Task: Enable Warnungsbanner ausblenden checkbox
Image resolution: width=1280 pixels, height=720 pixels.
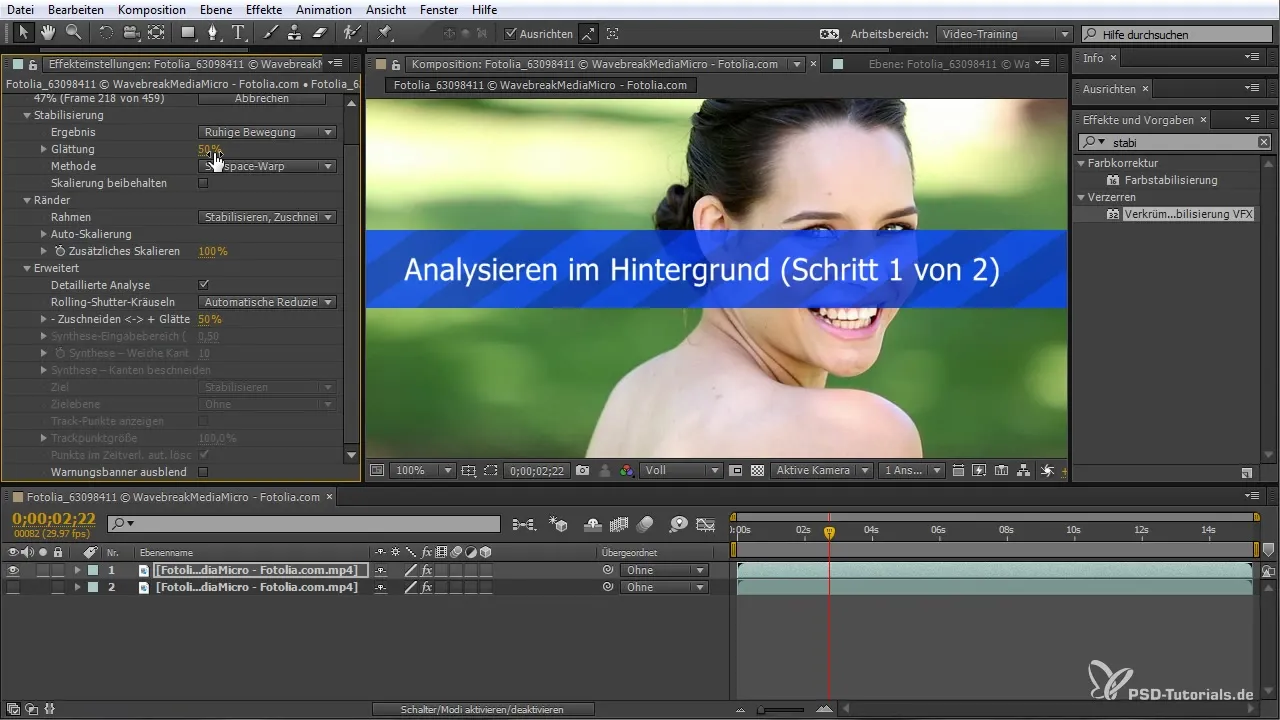Action: (x=203, y=472)
